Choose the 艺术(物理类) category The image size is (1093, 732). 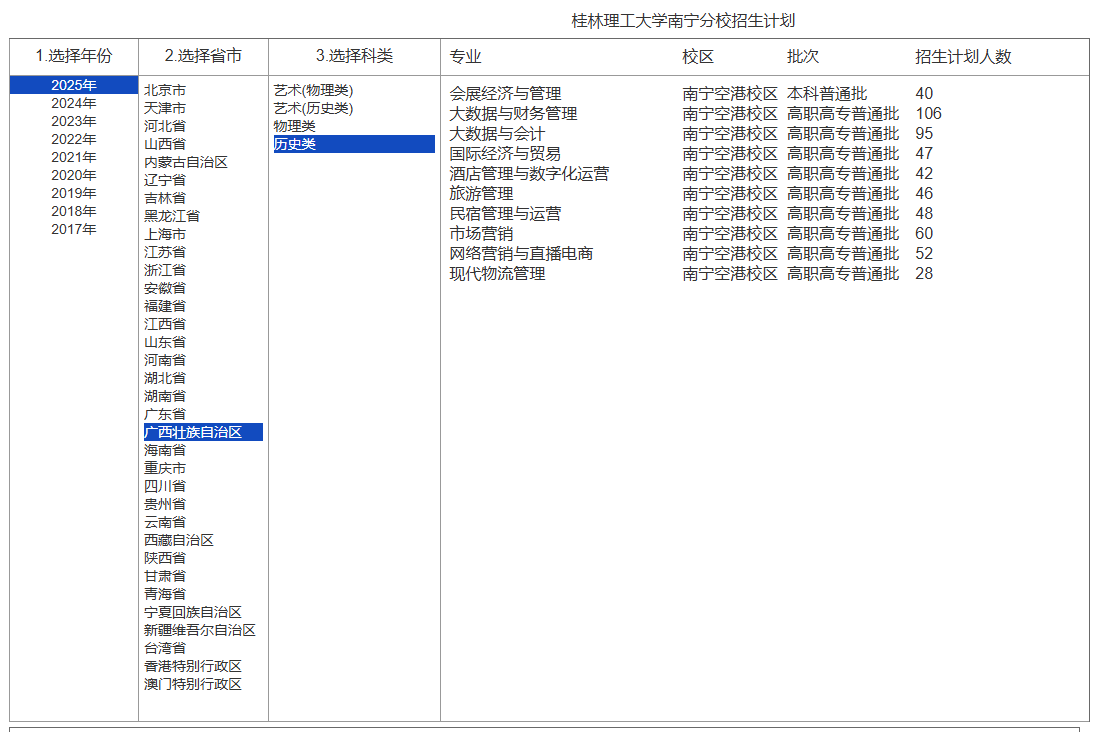coord(314,91)
